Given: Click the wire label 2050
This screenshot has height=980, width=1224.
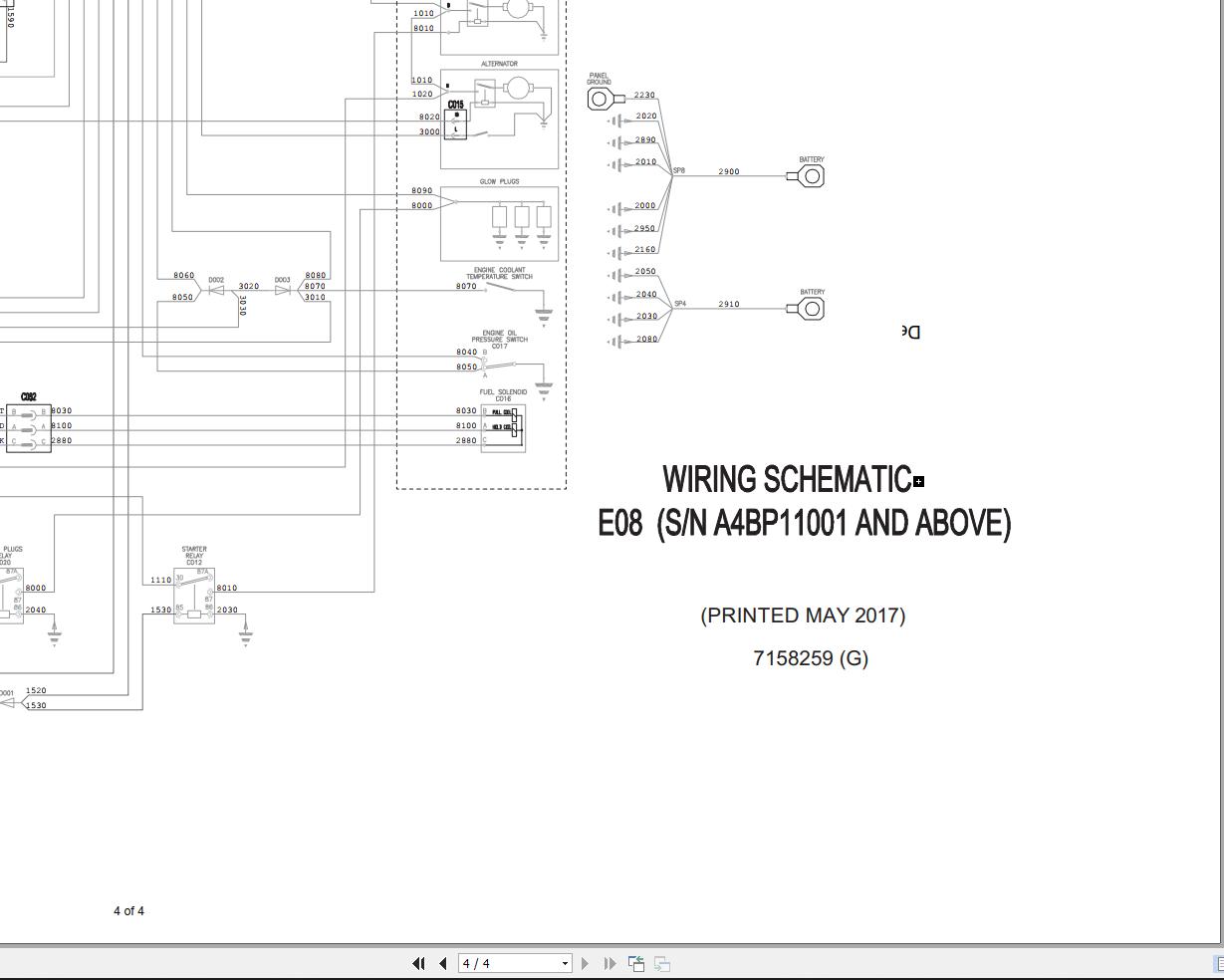Looking at the screenshot, I should point(645,271).
